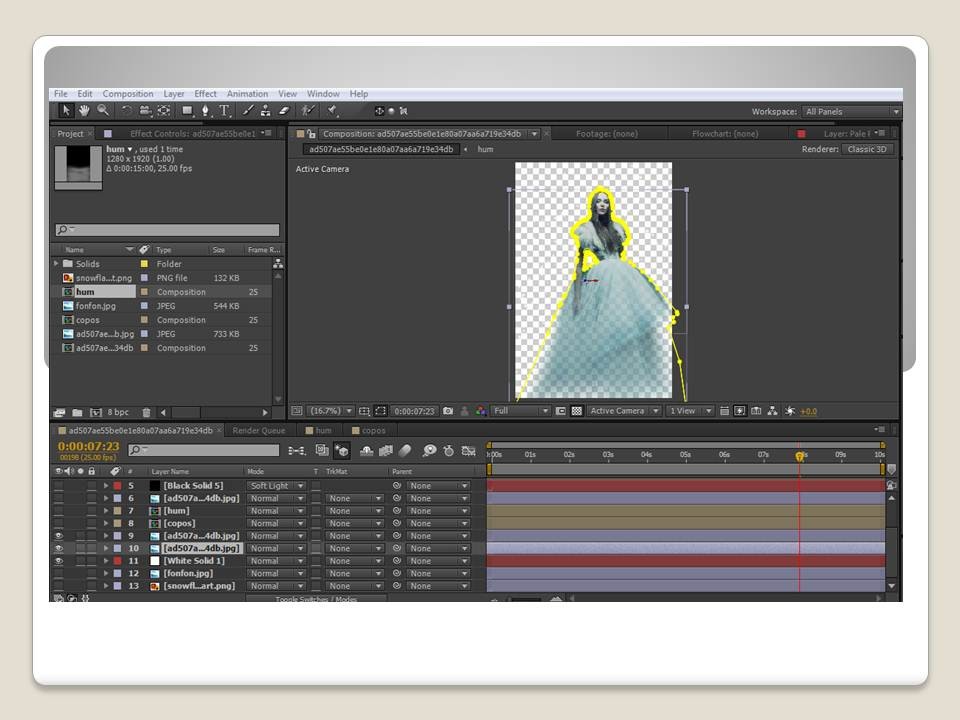The image size is (960, 720).
Task: Select the Hand tool
Action: pyautogui.click(x=85, y=111)
